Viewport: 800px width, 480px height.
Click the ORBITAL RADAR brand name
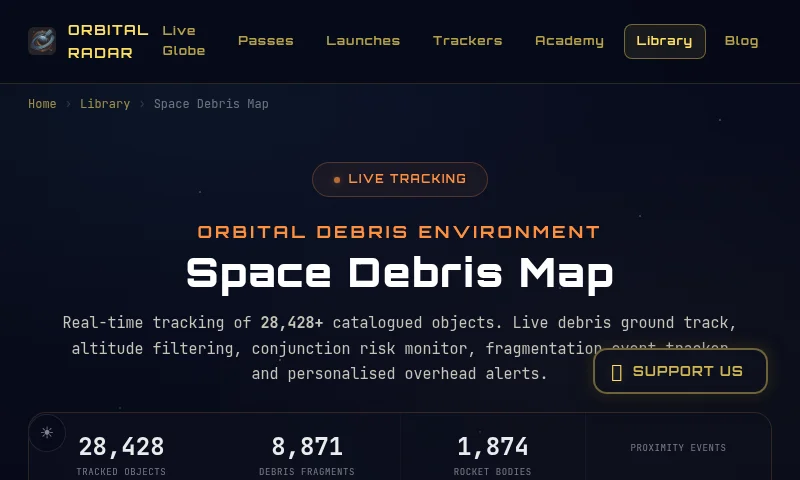[108, 41]
